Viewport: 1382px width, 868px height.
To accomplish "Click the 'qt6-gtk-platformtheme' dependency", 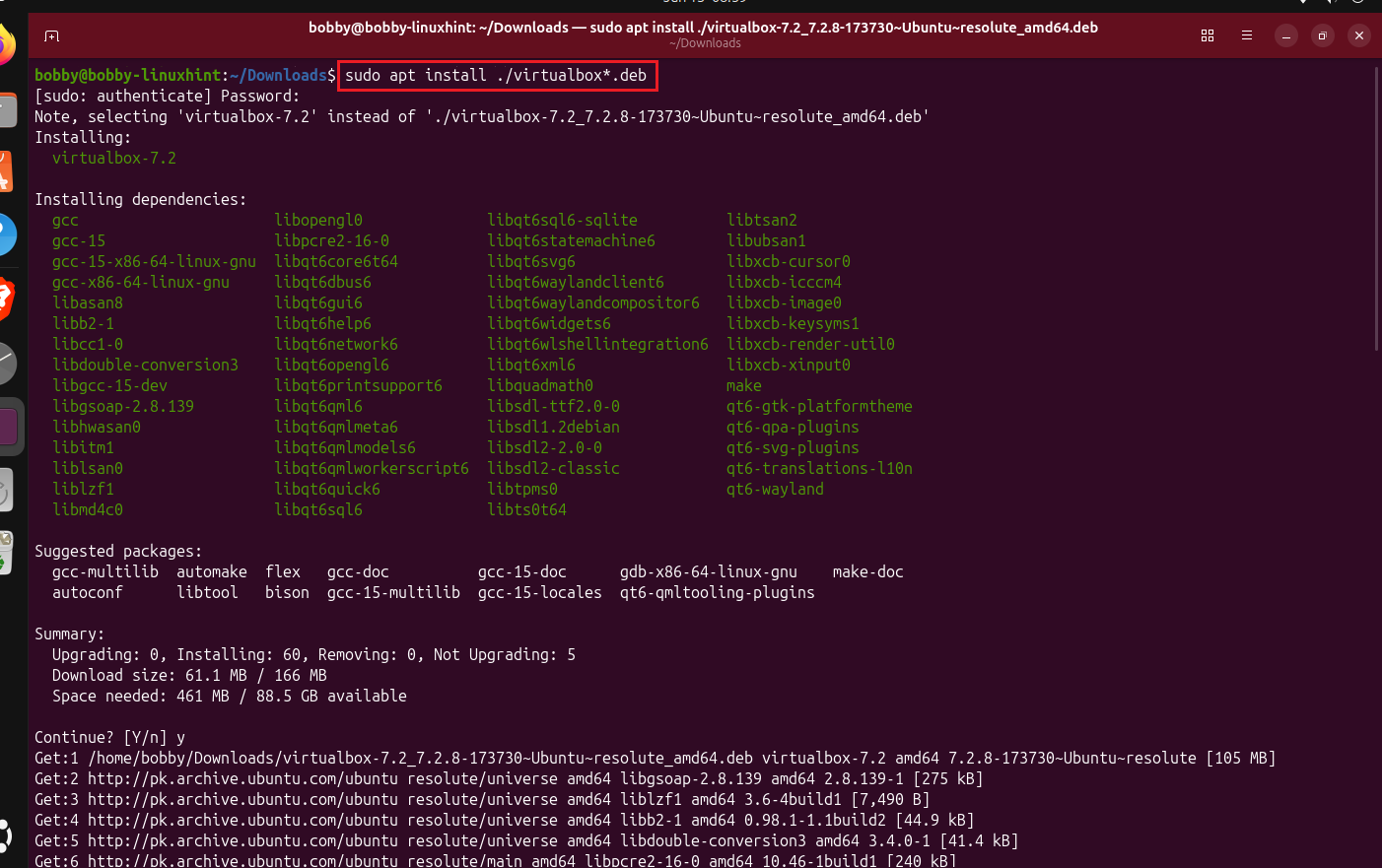I will pyautogui.click(x=819, y=406).
